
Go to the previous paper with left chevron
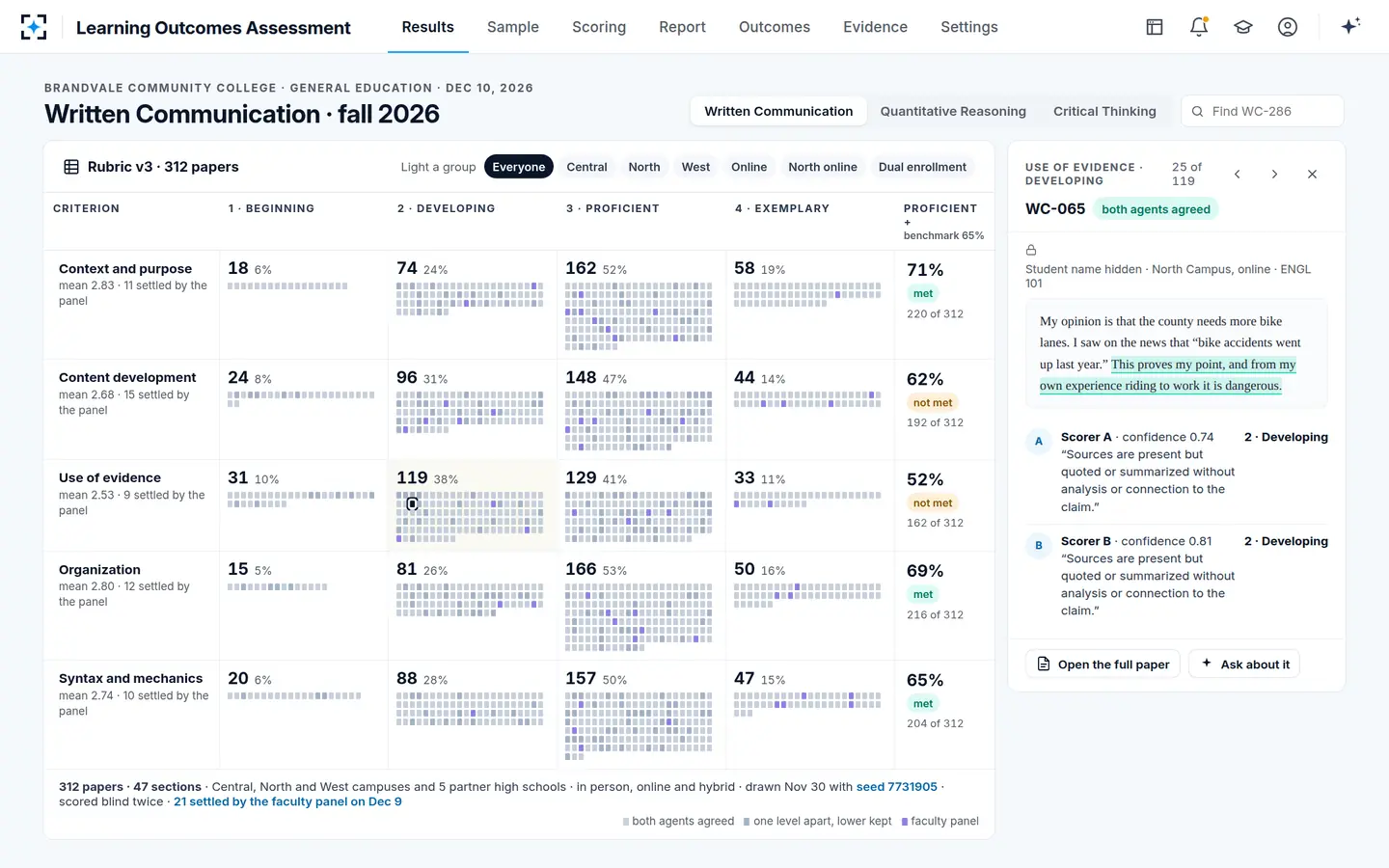1238,175
